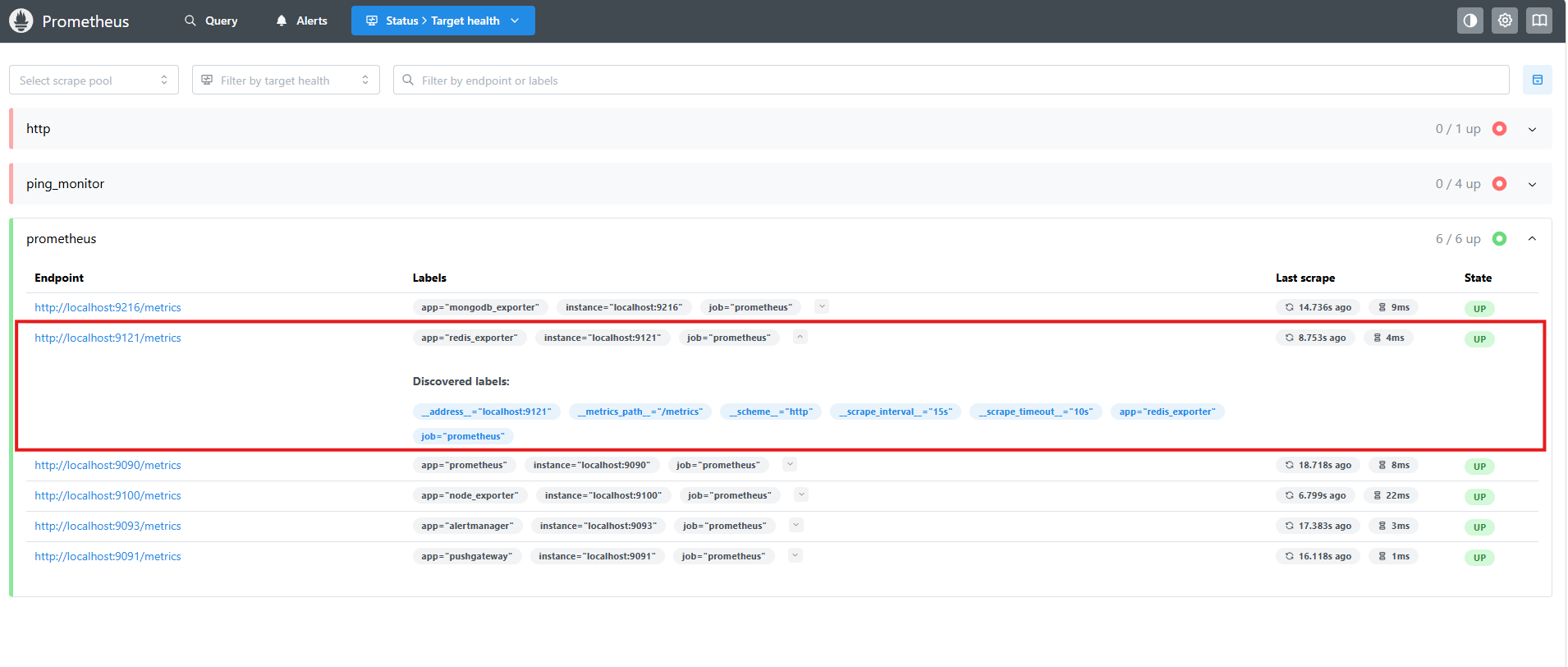Click the __metrics_path__="/metrics" discovered label
Screen dimensions: 1568x667
[x=640, y=412]
